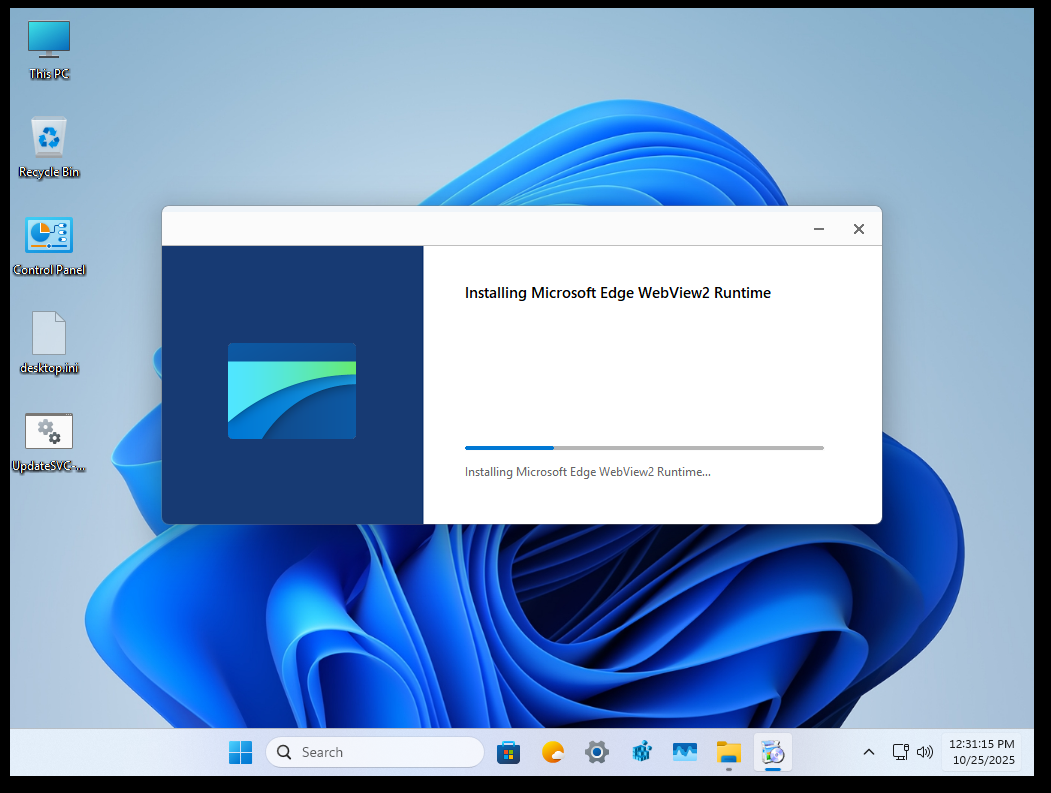Image resolution: width=1051 pixels, height=793 pixels.
Task: Open Settings gear from taskbar
Action: point(597,752)
